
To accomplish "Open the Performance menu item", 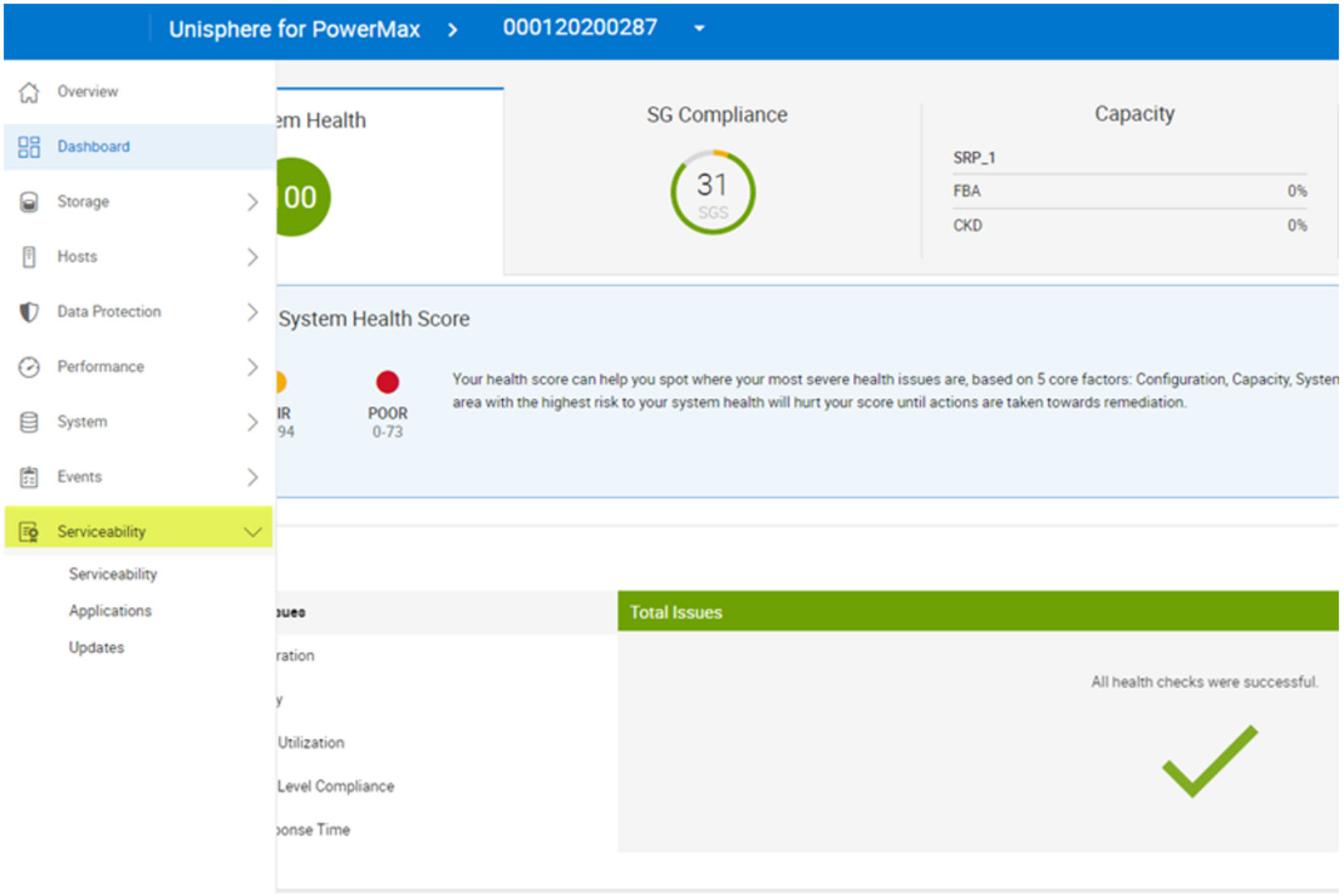I will (x=139, y=366).
